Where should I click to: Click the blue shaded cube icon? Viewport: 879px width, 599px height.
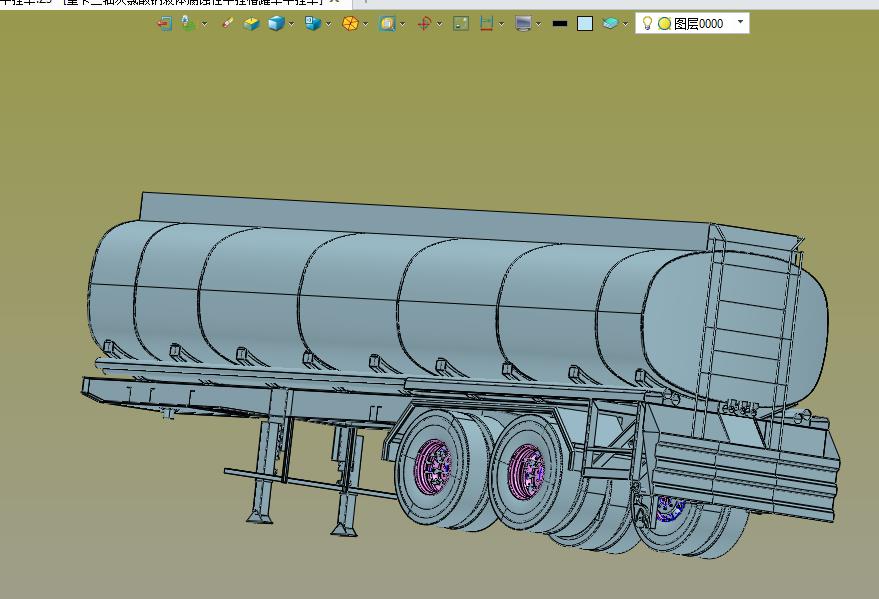(276, 24)
